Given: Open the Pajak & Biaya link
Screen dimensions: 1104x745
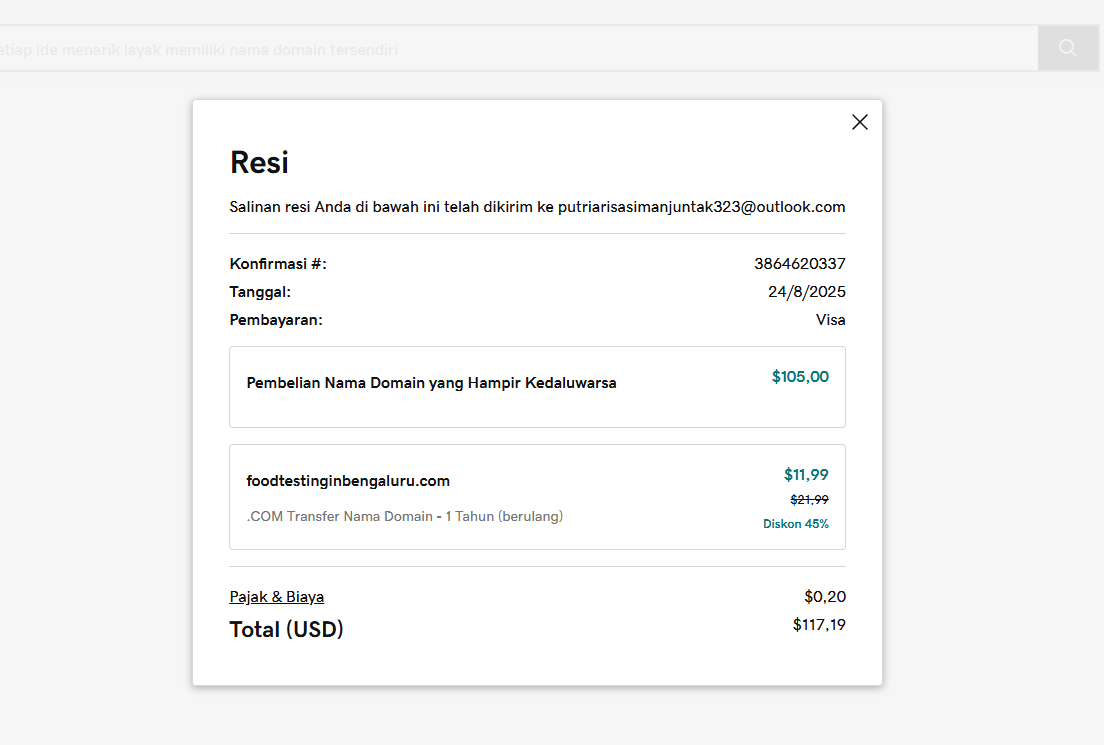Looking at the screenshot, I should pos(276,597).
